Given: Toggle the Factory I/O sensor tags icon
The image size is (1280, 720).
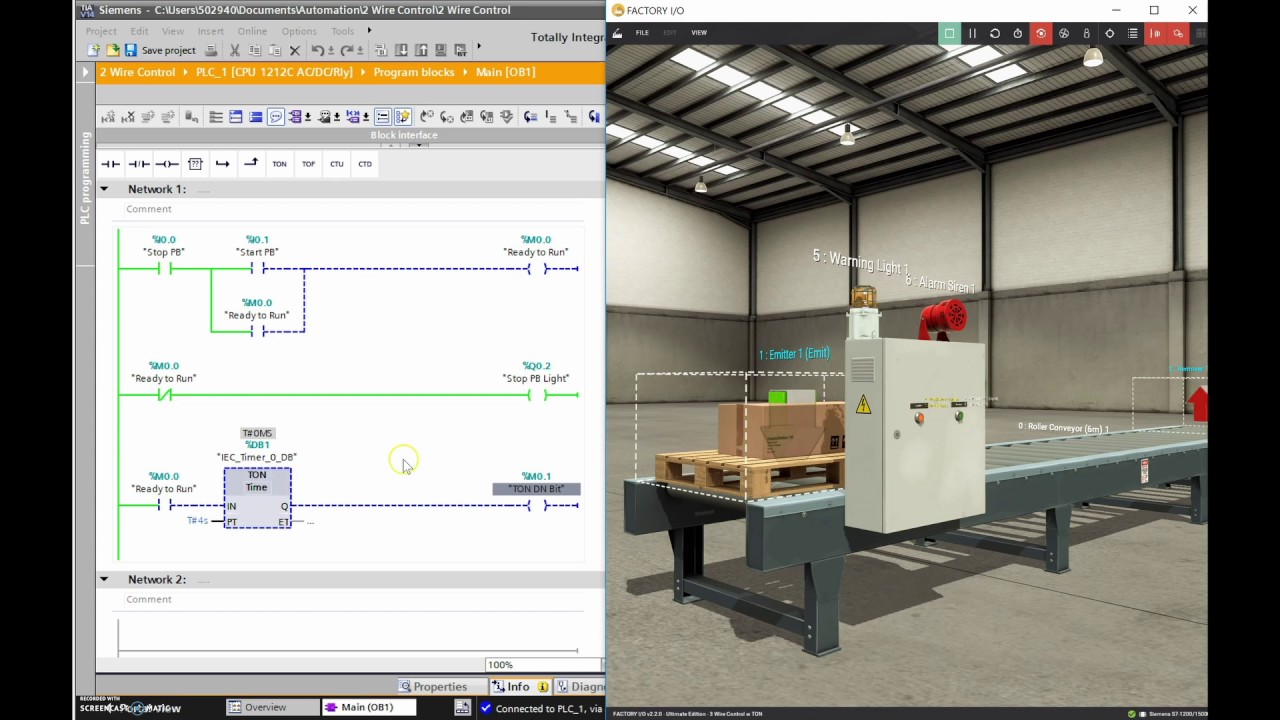Looking at the screenshot, I should 1156,33.
